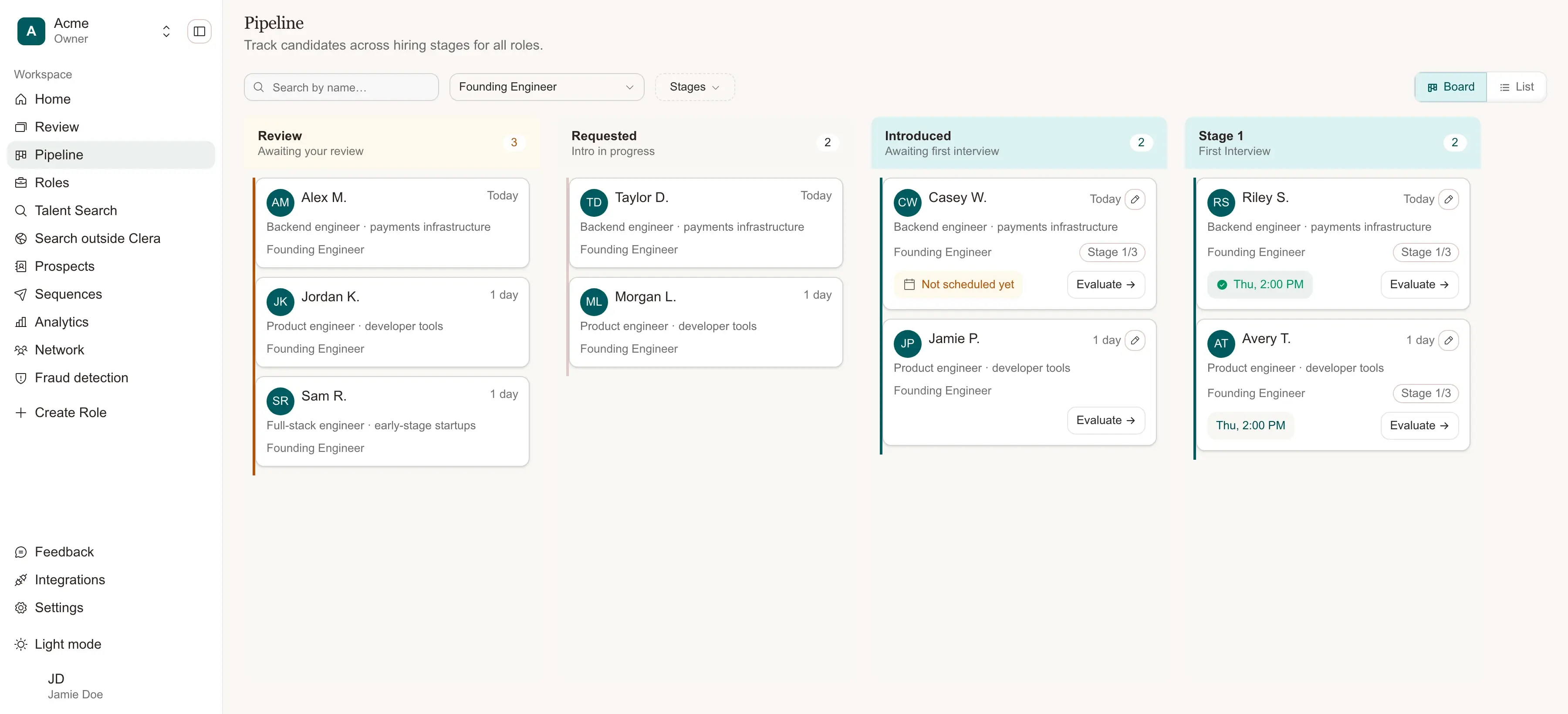This screenshot has height=714, width=1568.
Task: Edit Jamie P. with pencil icon
Action: (1135, 340)
